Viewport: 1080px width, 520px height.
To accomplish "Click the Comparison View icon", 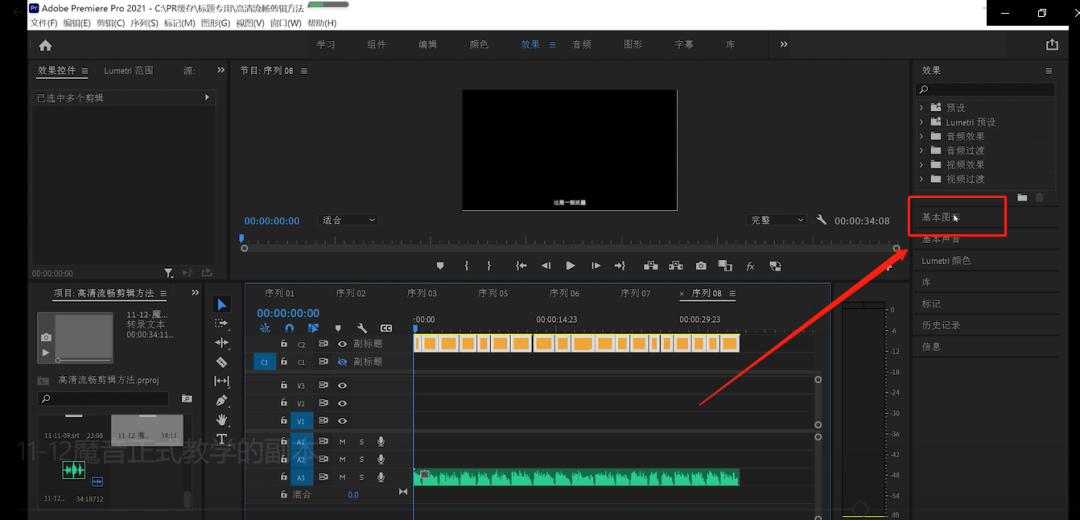I will click(725, 266).
